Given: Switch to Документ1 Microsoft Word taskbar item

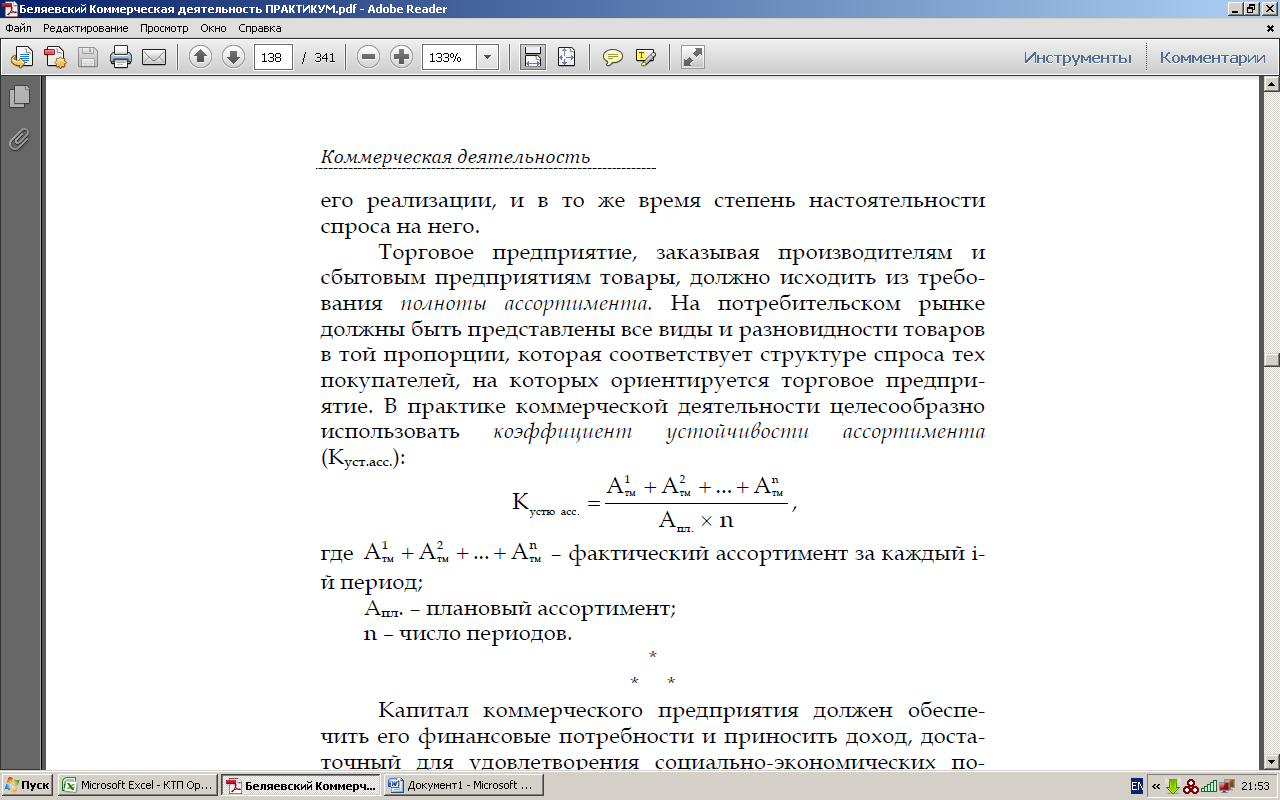Looking at the screenshot, I should coord(463,785).
